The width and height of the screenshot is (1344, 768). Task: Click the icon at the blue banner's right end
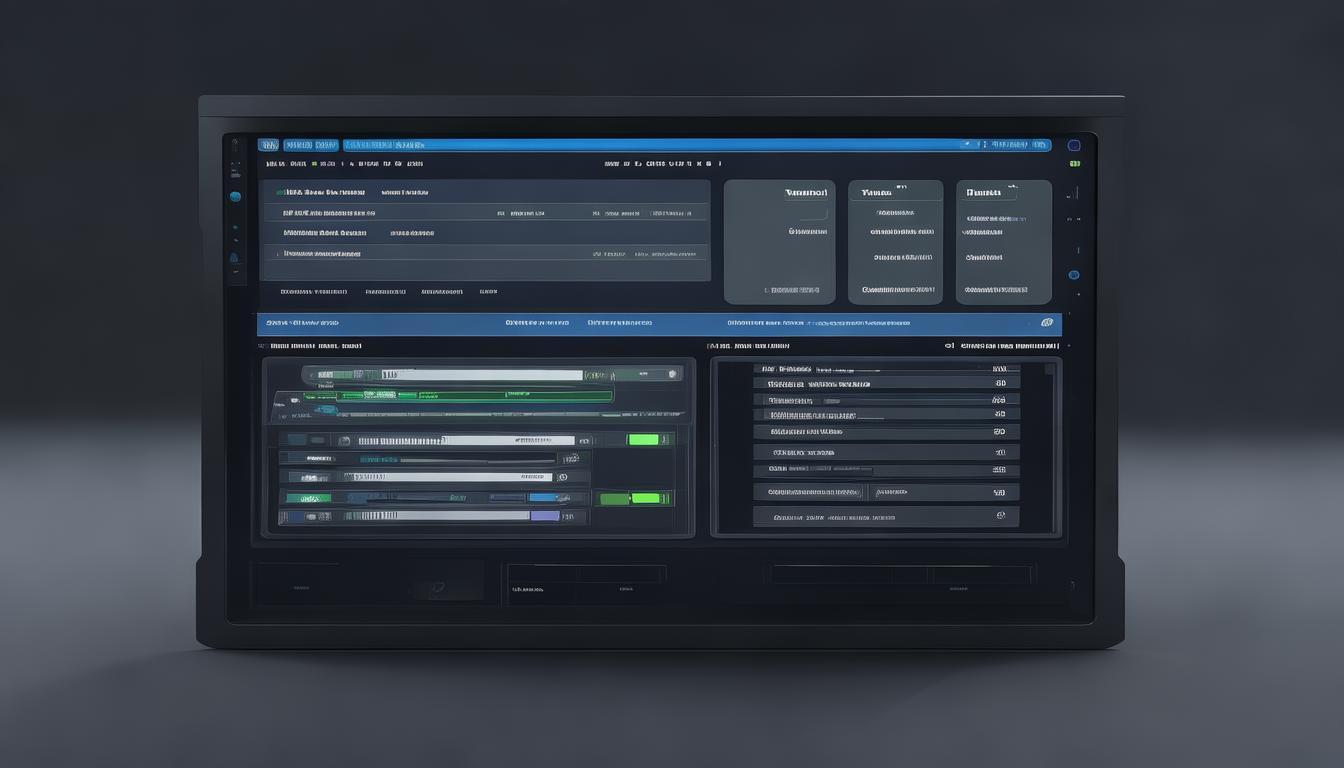click(x=1046, y=323)
